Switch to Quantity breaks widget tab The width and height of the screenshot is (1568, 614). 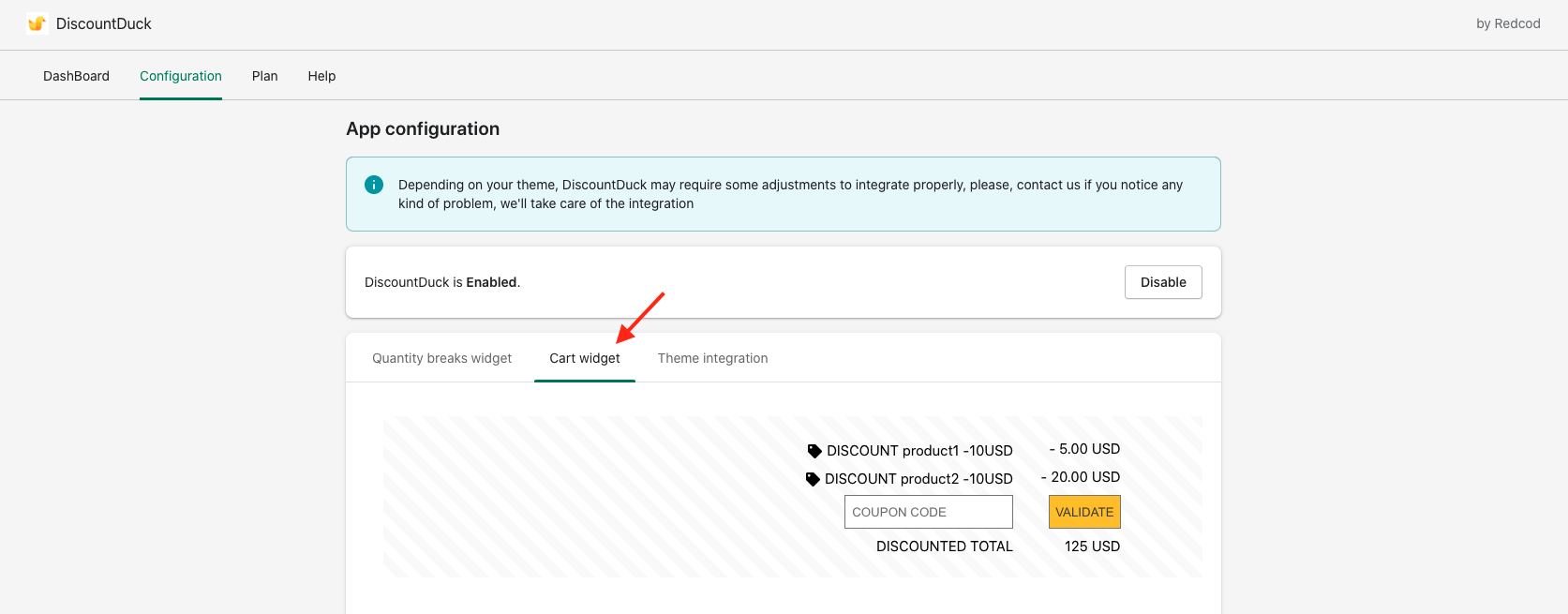[x=441, y=358]
